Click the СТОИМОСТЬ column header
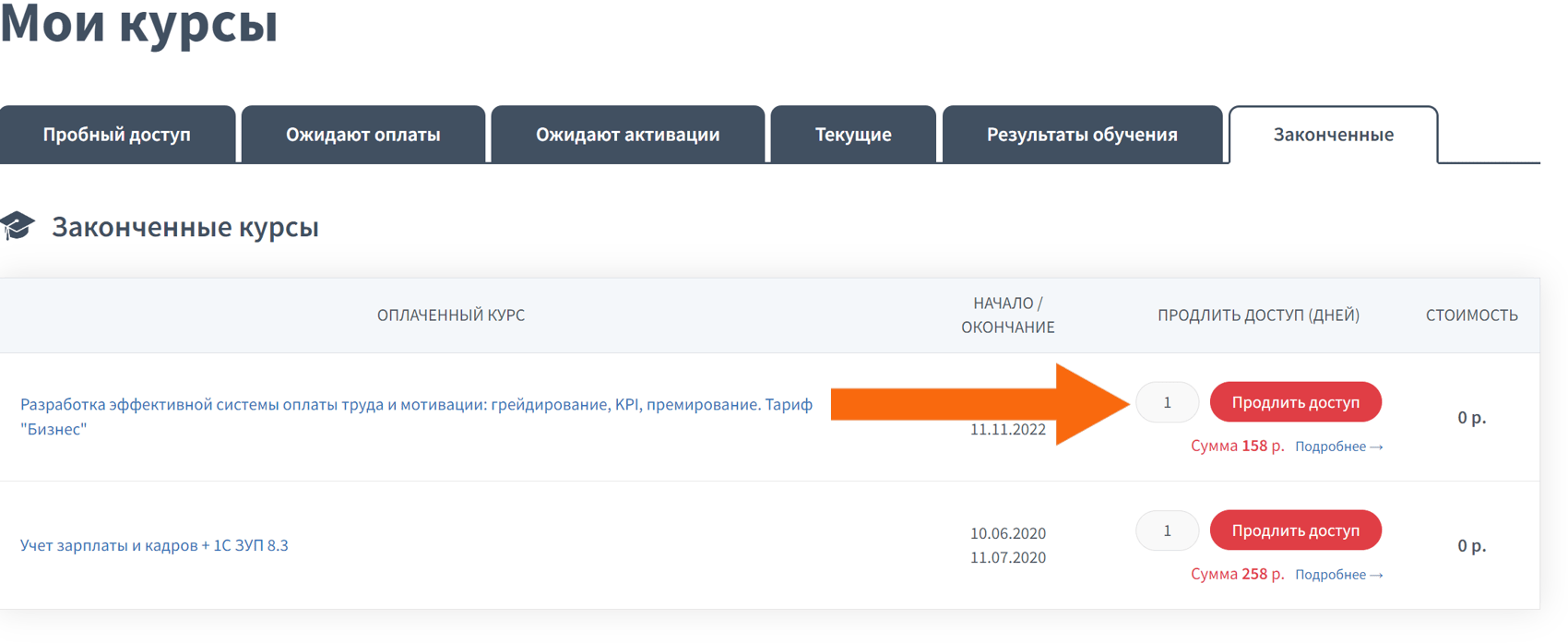Viewport: 1568px width, 643px height. coord(1471,316)
